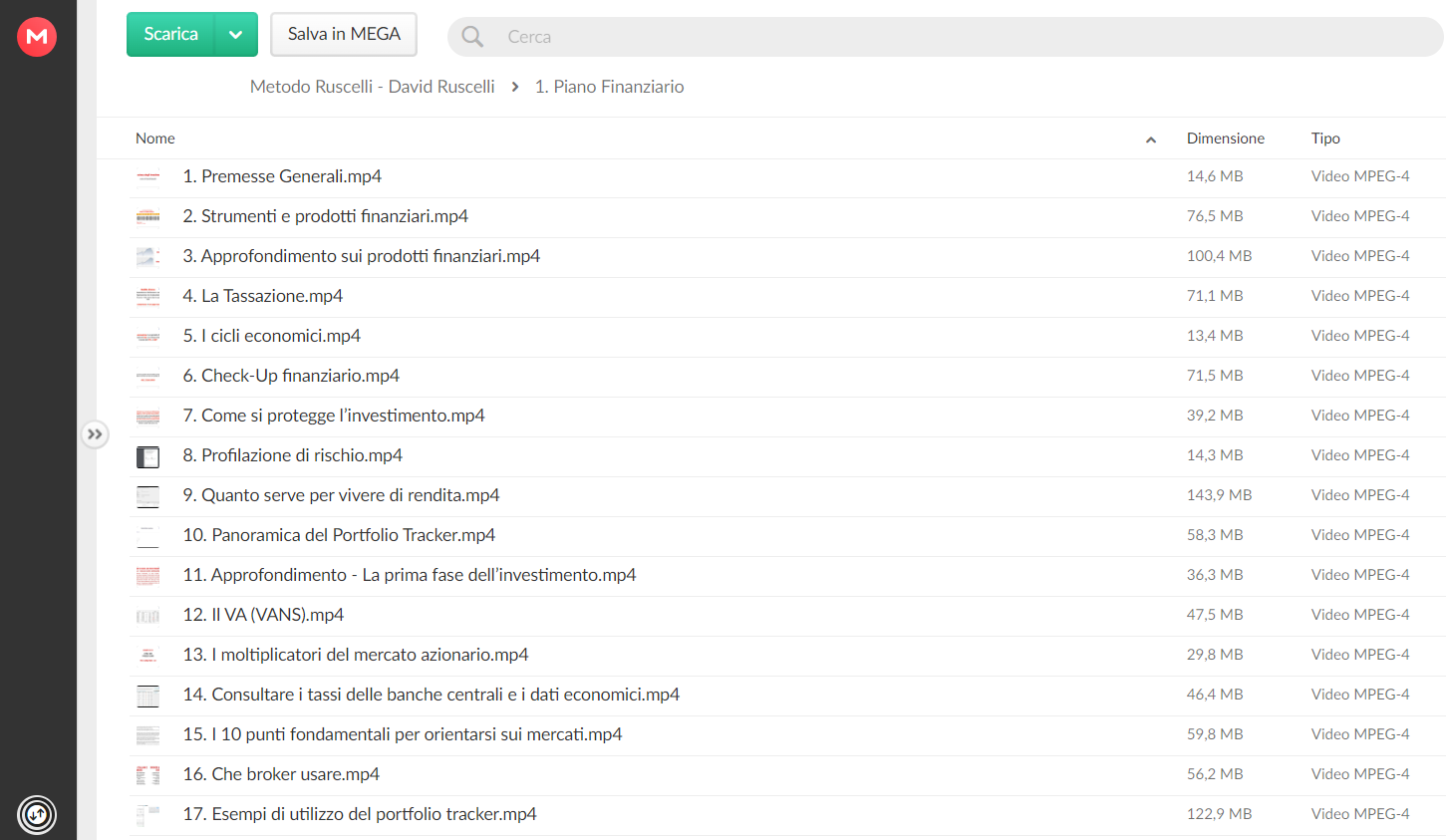The image size is (1446, 840).
Task: Click thumbnail of 7. Come si protegge l'investimento.mp4
Action: pyautogui.click(x=147, y=417)
